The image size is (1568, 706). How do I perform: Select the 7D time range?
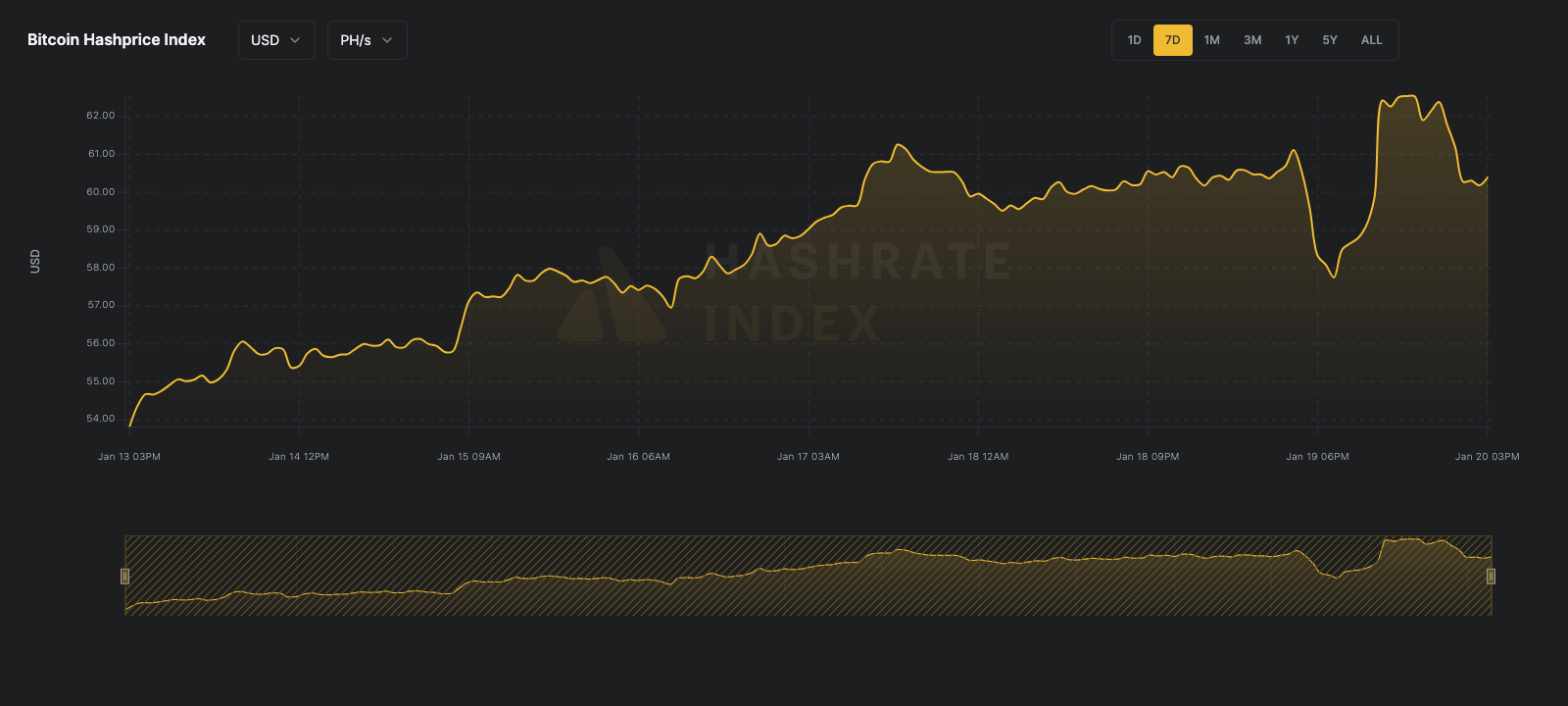[x=1172, y=40]
